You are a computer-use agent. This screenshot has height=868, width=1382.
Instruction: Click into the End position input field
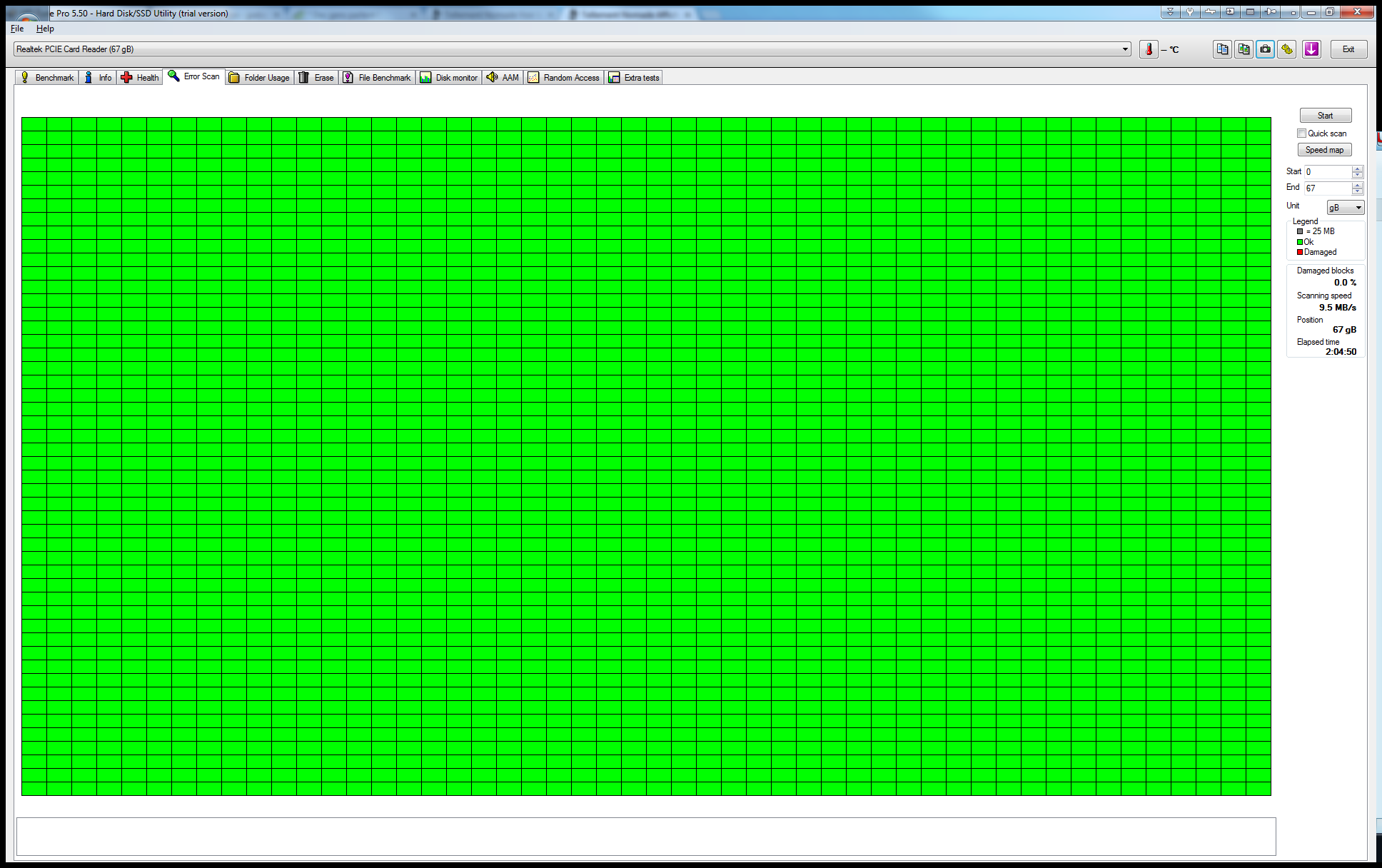[x=1327, y=188]
